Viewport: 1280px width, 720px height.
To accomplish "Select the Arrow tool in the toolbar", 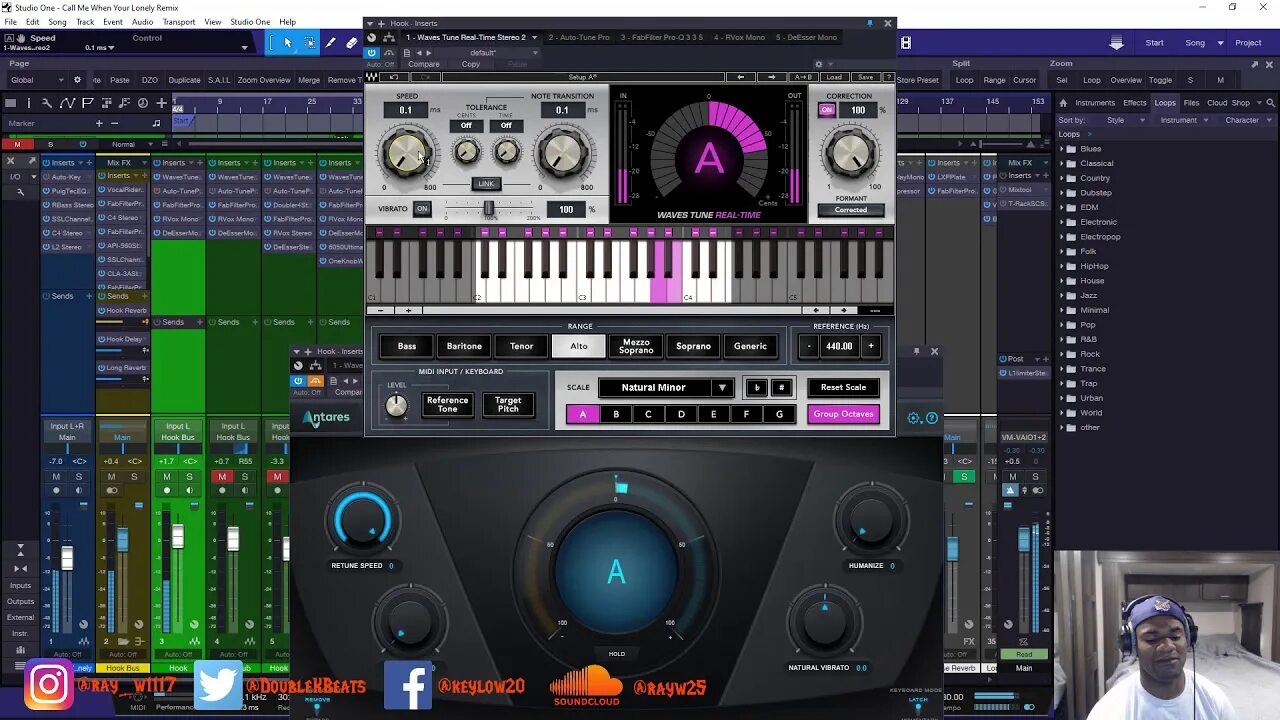I will 288,43.
